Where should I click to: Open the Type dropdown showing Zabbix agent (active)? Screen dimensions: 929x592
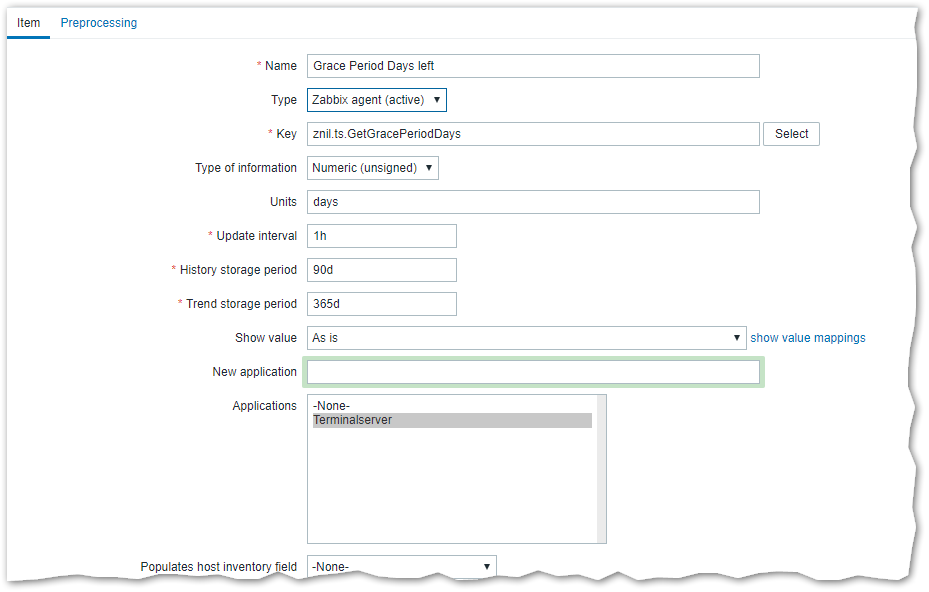[376, 100]
